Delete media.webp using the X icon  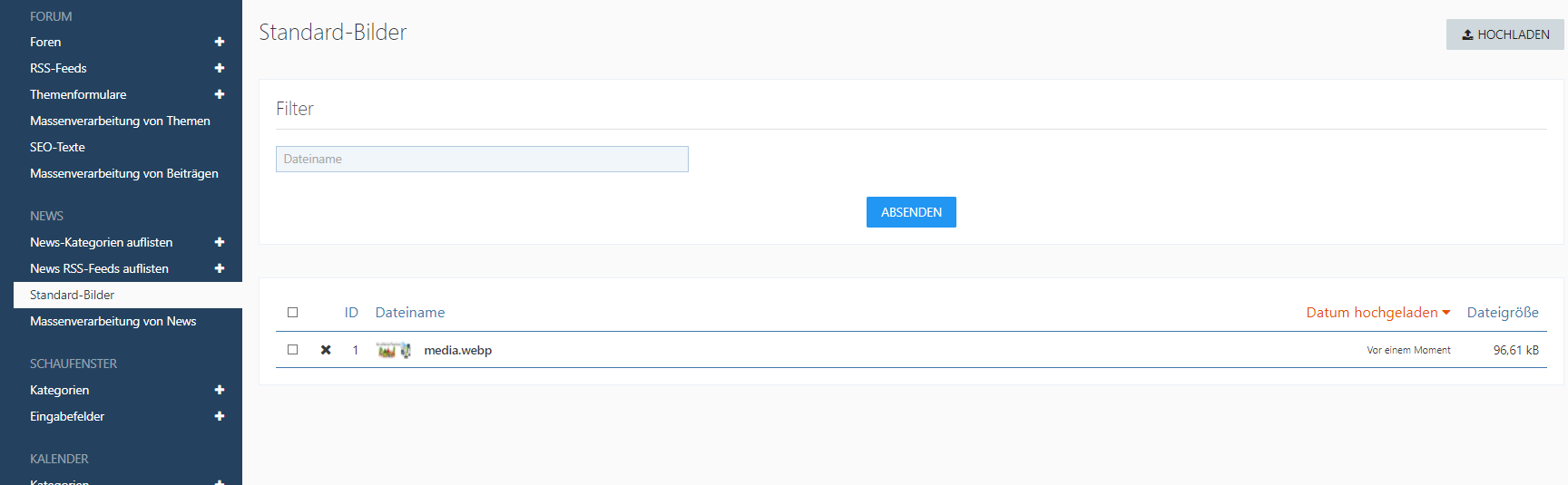pyautogui.click(x=326, y=350)
